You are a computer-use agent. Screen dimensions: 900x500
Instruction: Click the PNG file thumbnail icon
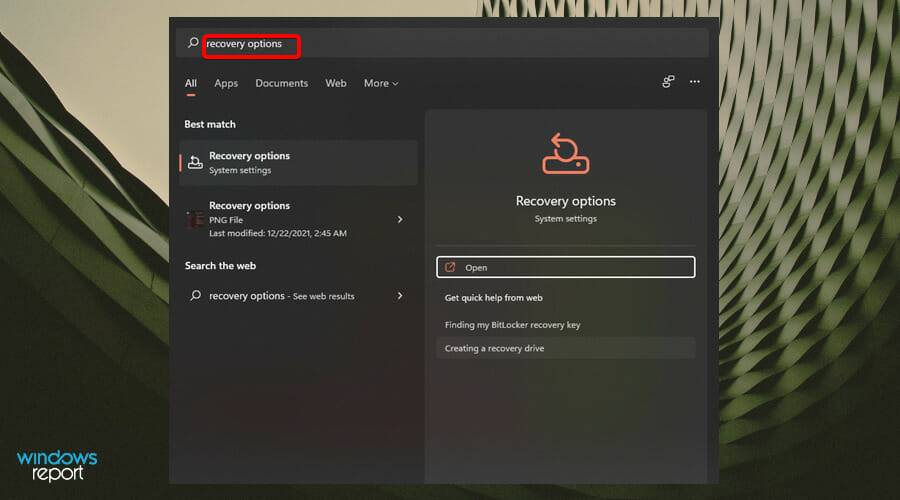tap(195, 219)
